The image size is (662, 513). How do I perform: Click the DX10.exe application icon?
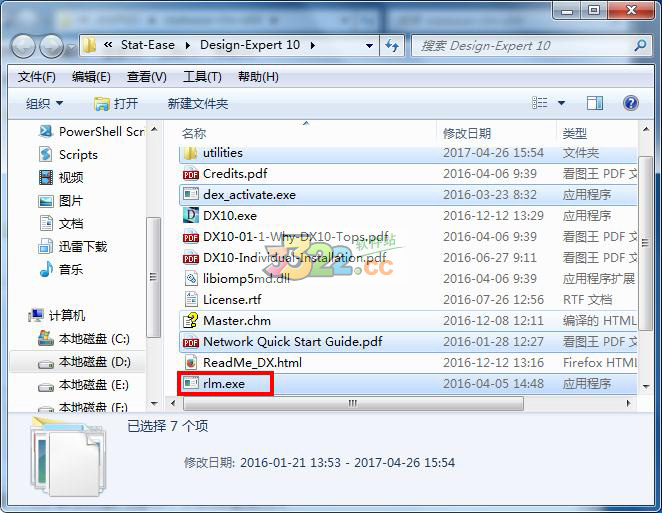pyautogui.click(x=190, y=216)
